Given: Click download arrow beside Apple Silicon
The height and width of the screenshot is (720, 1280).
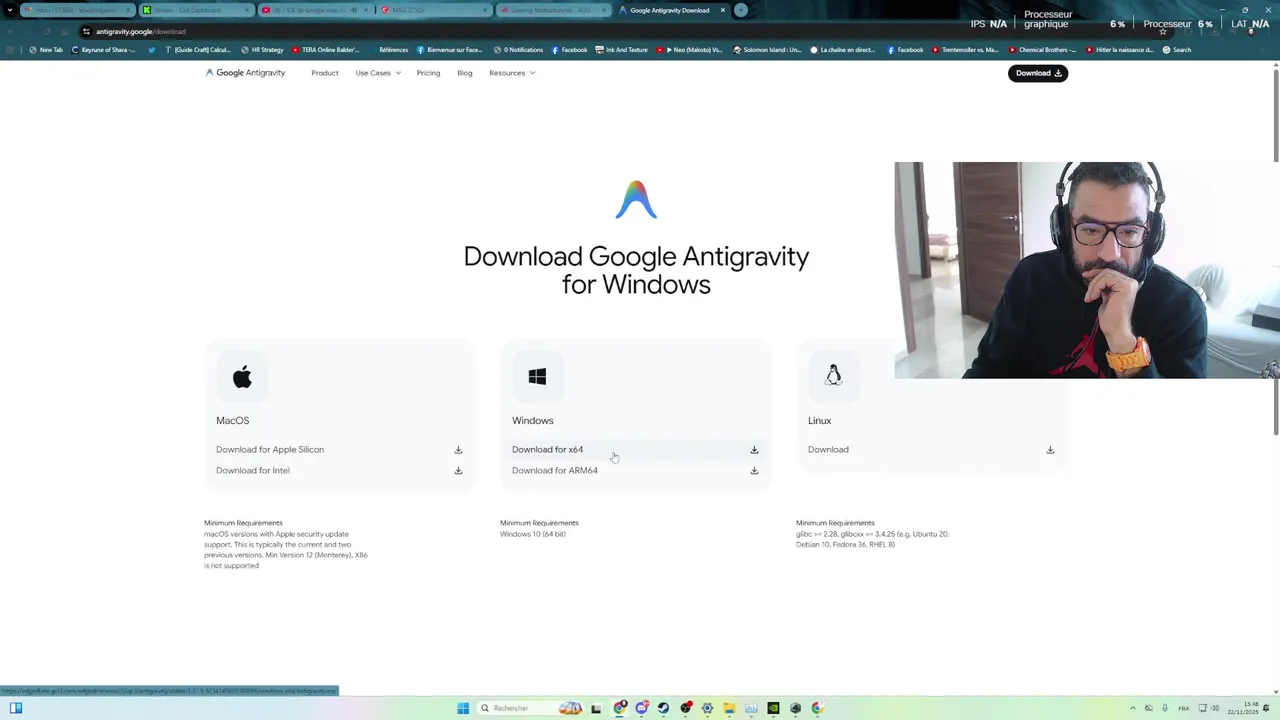Looking at the screenshot, I should click(458, 450).
